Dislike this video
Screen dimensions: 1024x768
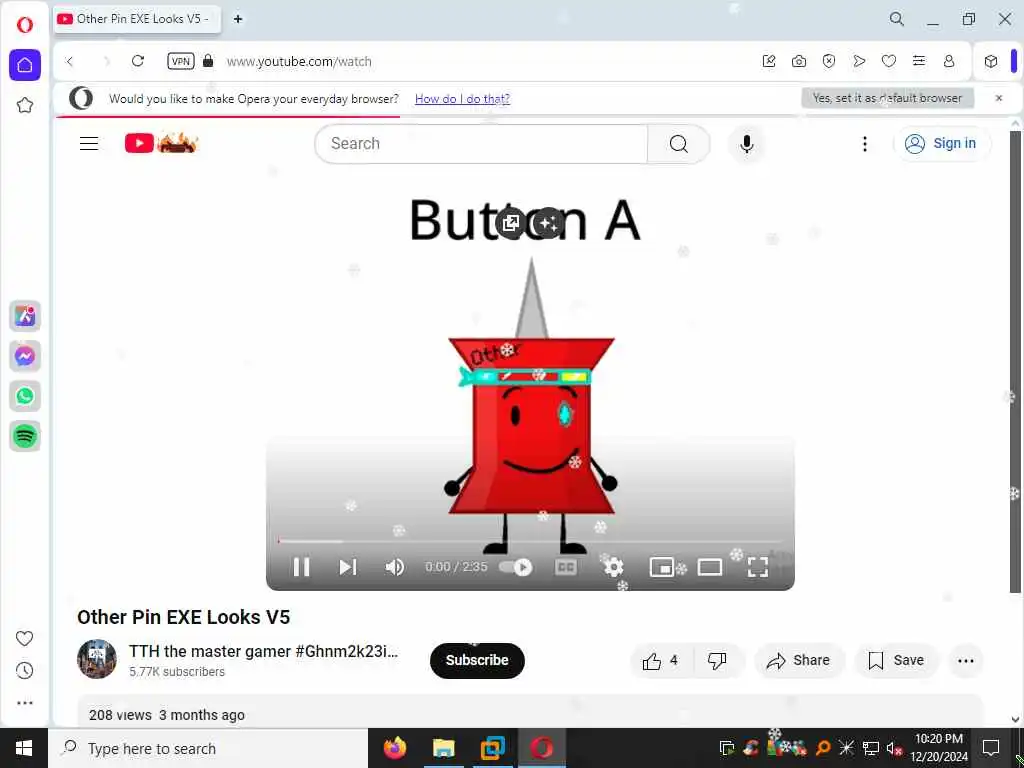pyautogui.click(x=718, y=661)
